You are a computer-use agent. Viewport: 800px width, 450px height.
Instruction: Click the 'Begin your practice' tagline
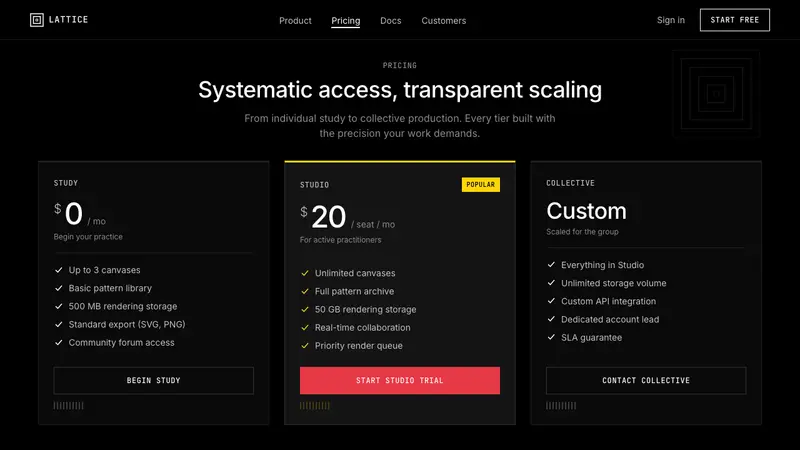tap(88, 237)
